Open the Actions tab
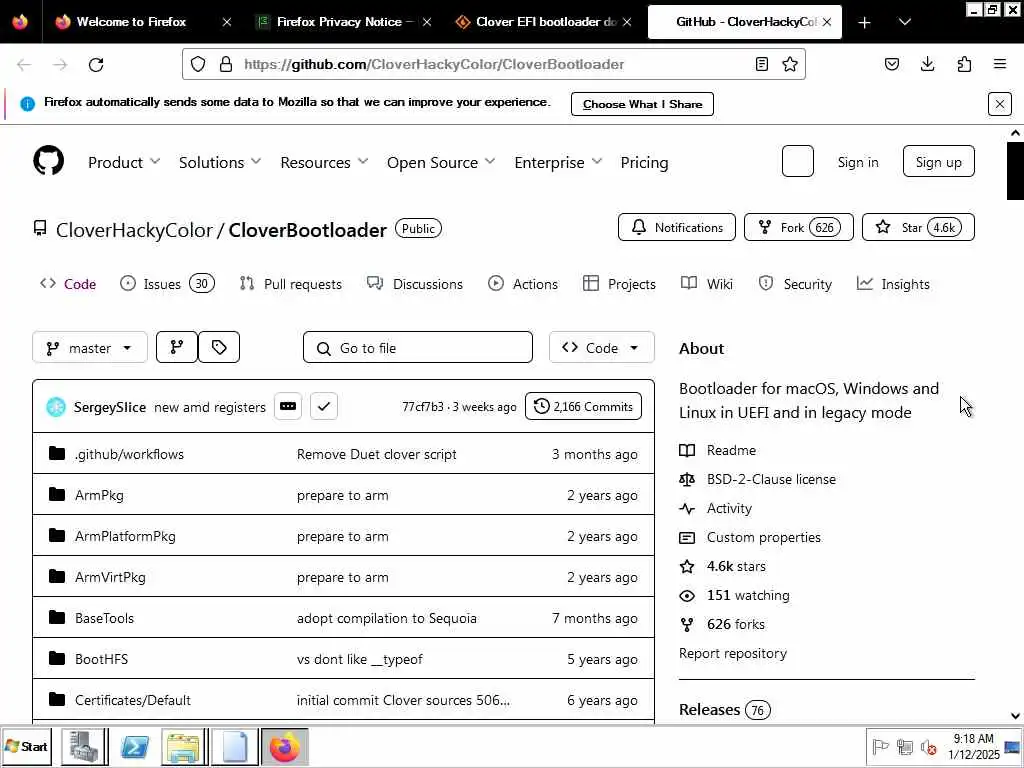Viewport: 1024px width, 768px height. coord(523,284)
